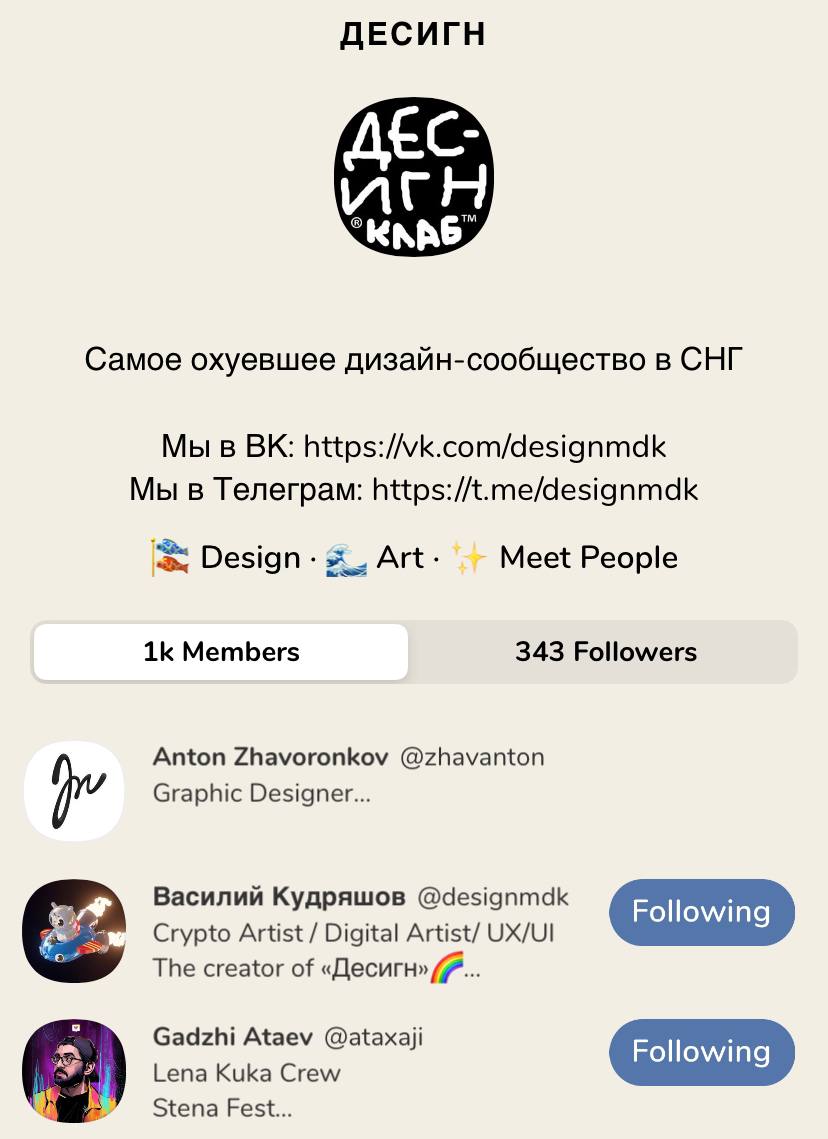Select the sparkles Meet People emoji
This screenshot has height=1139, width=828.
pyautogui.click(x=468, y=558)
